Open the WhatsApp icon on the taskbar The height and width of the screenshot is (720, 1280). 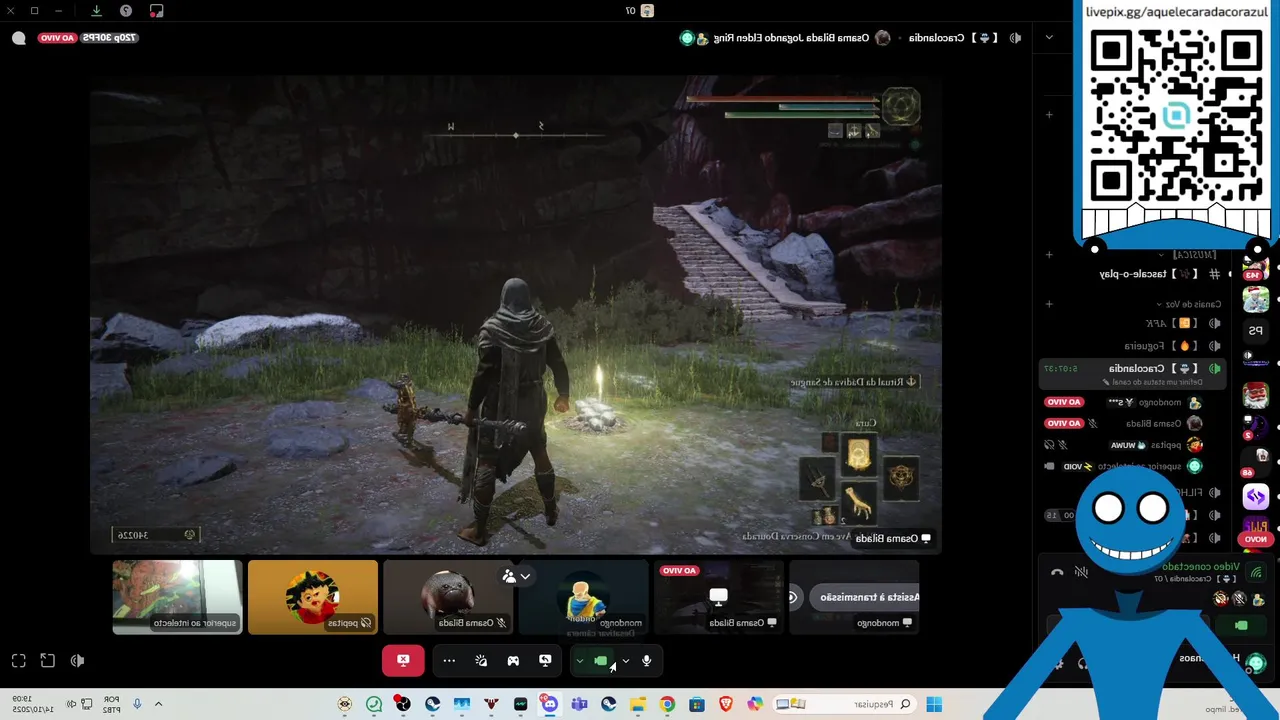[x=374, y=704]
